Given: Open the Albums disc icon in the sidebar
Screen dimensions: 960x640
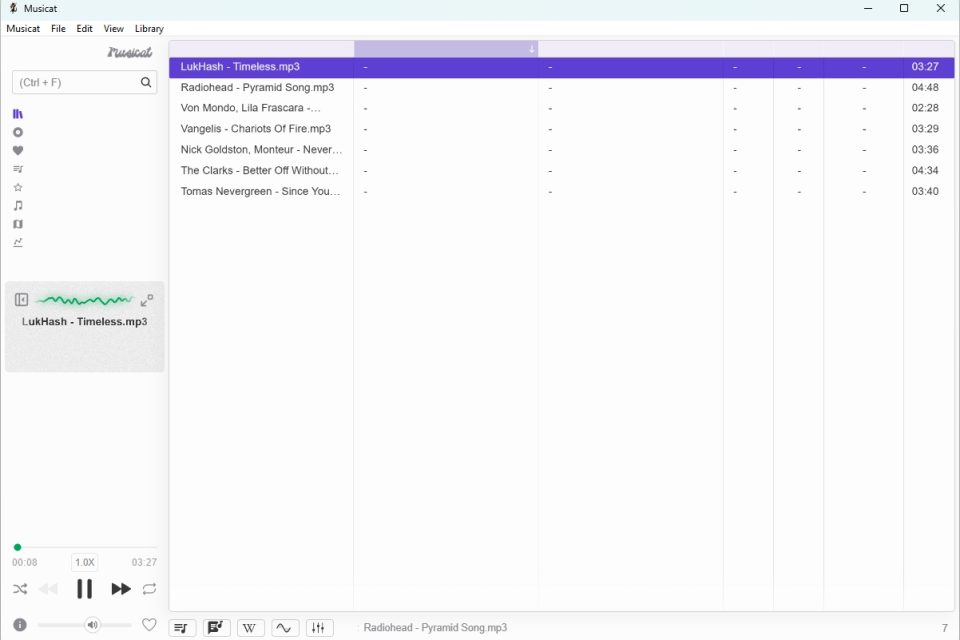Looking at the screenshot, I should click(x=18, y=132).
